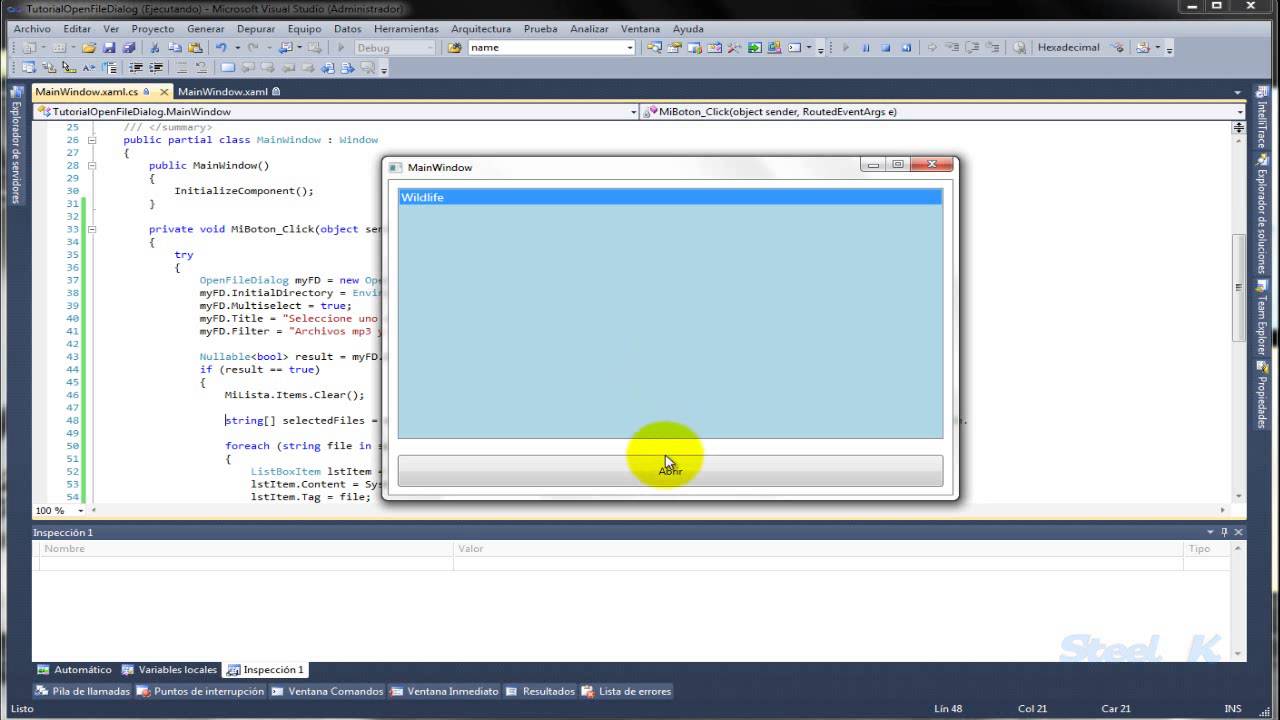
Task: Pin the Inspección 1 panel
Action: [x=1224, y=532]
